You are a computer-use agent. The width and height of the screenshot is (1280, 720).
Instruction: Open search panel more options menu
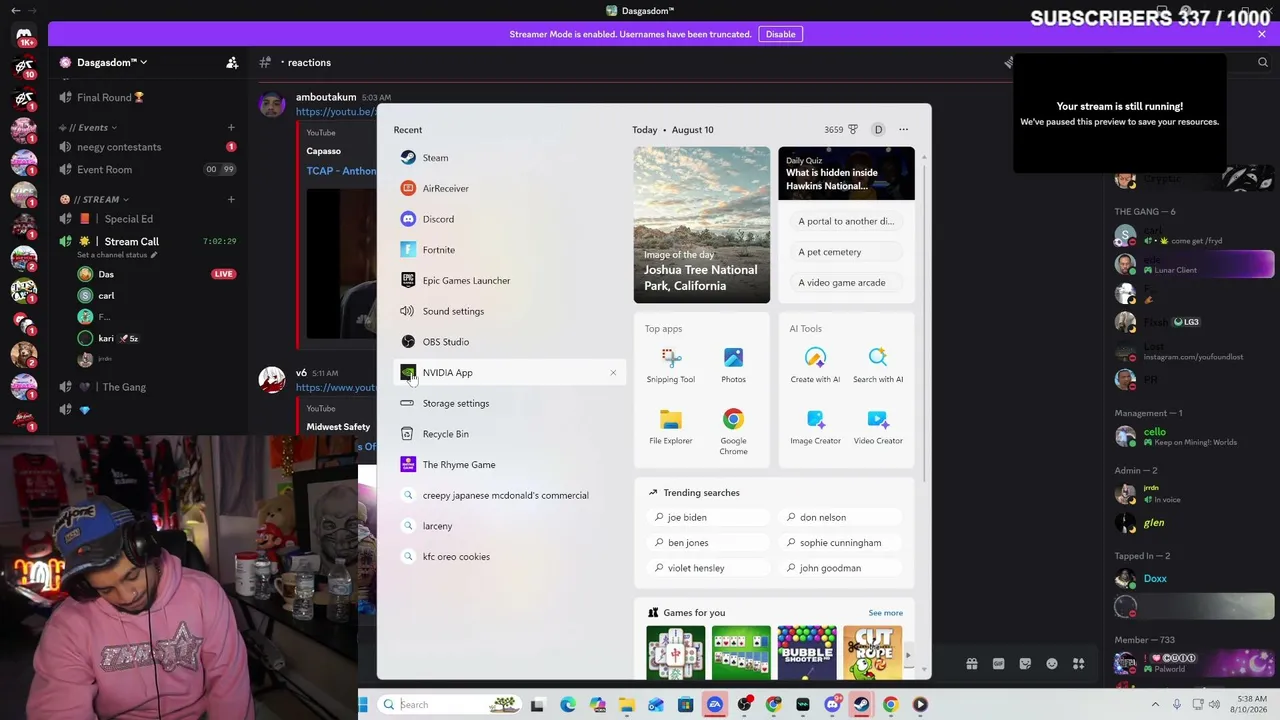point(904,129)
